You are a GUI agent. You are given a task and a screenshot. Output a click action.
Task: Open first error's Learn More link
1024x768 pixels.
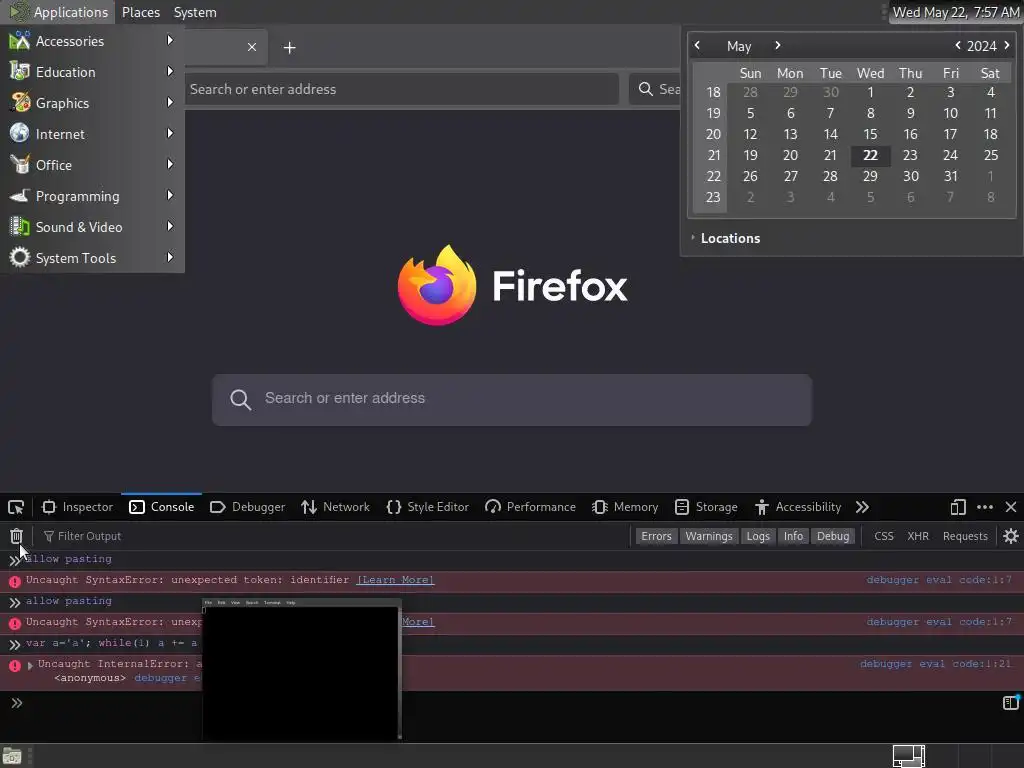click(x=395, y=580)
